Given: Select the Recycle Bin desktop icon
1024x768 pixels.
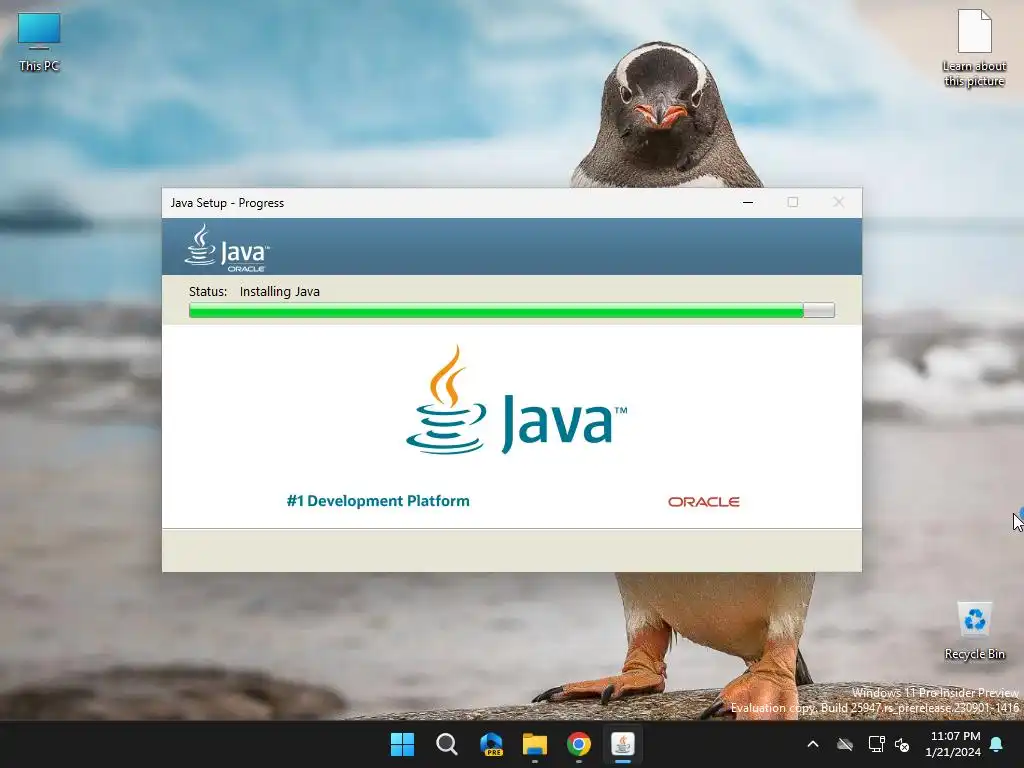Looking at the screenshot, I should coord(974,631).
